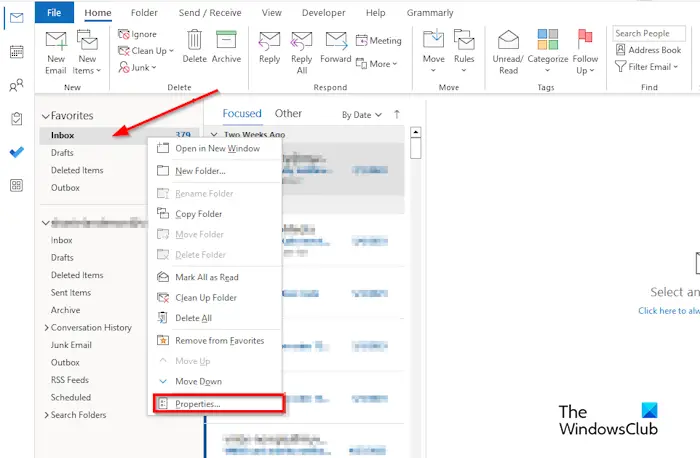700x458 pixels.
Task: Open the Calendar view in the sidebar
Action: point(17,52)
